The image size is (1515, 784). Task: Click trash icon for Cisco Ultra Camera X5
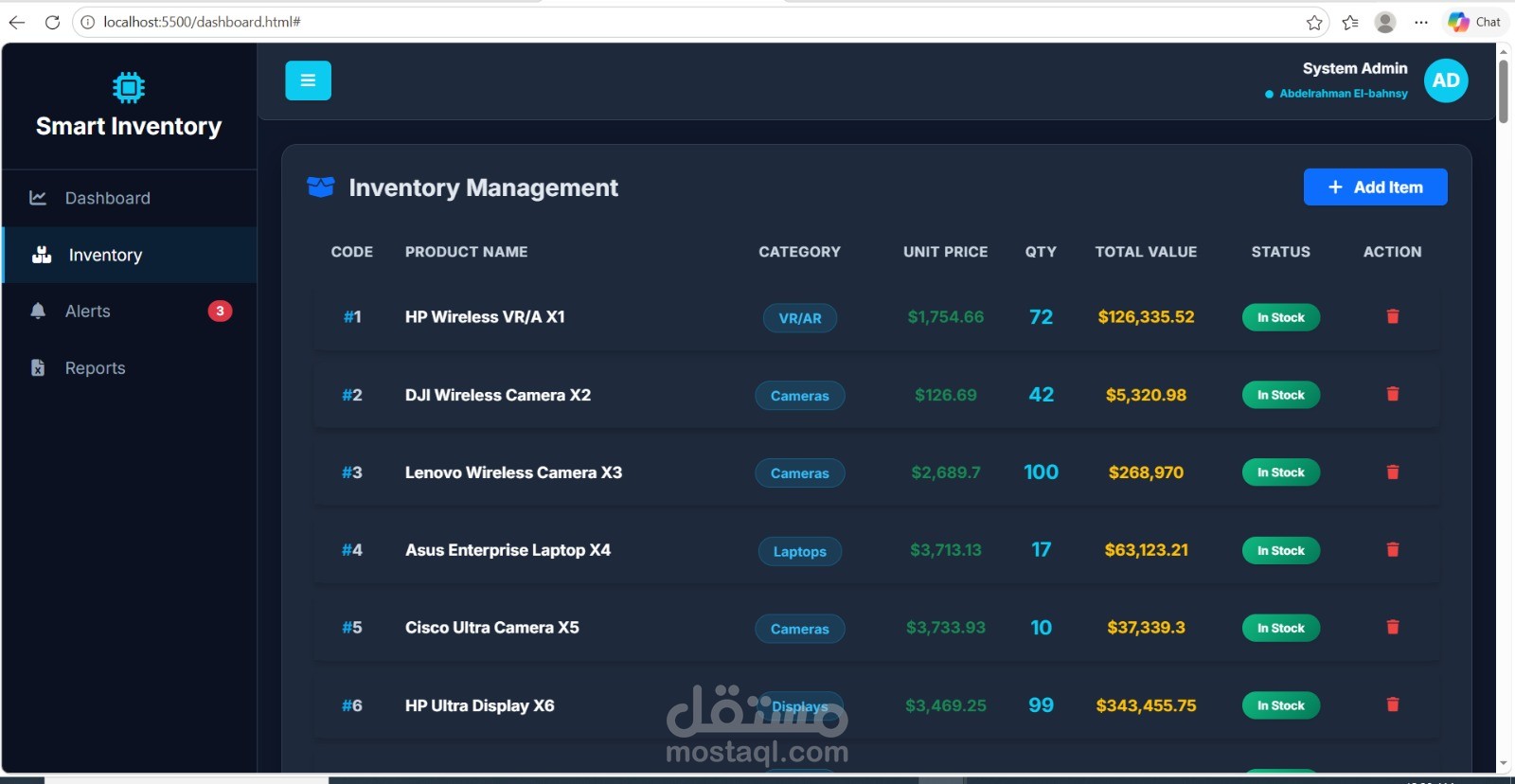[x=1393, y=627]
